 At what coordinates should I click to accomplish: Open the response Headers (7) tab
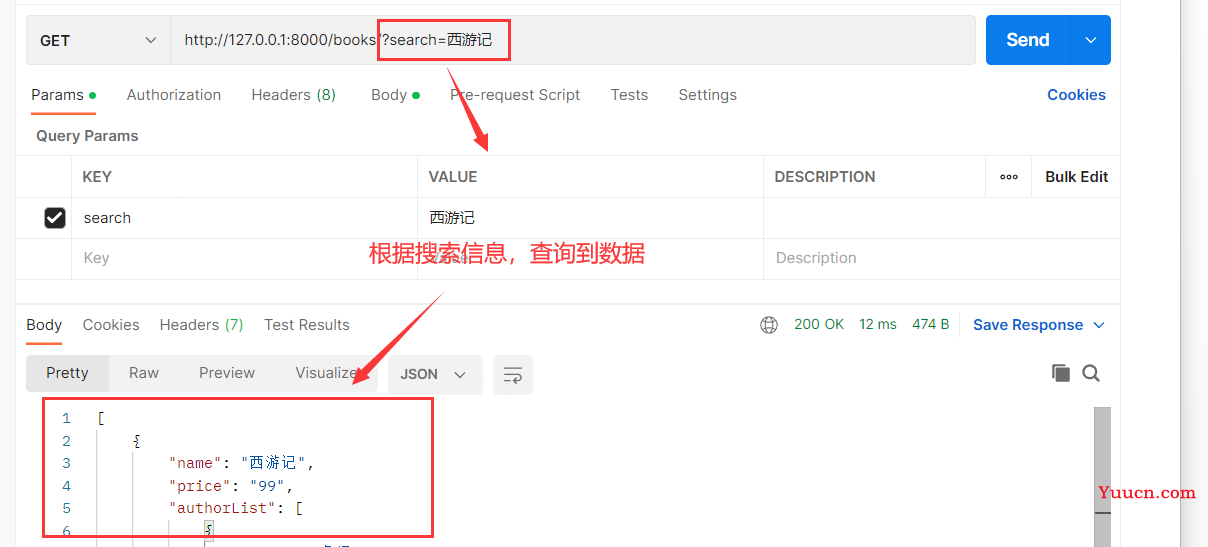(x=201, y=325)
